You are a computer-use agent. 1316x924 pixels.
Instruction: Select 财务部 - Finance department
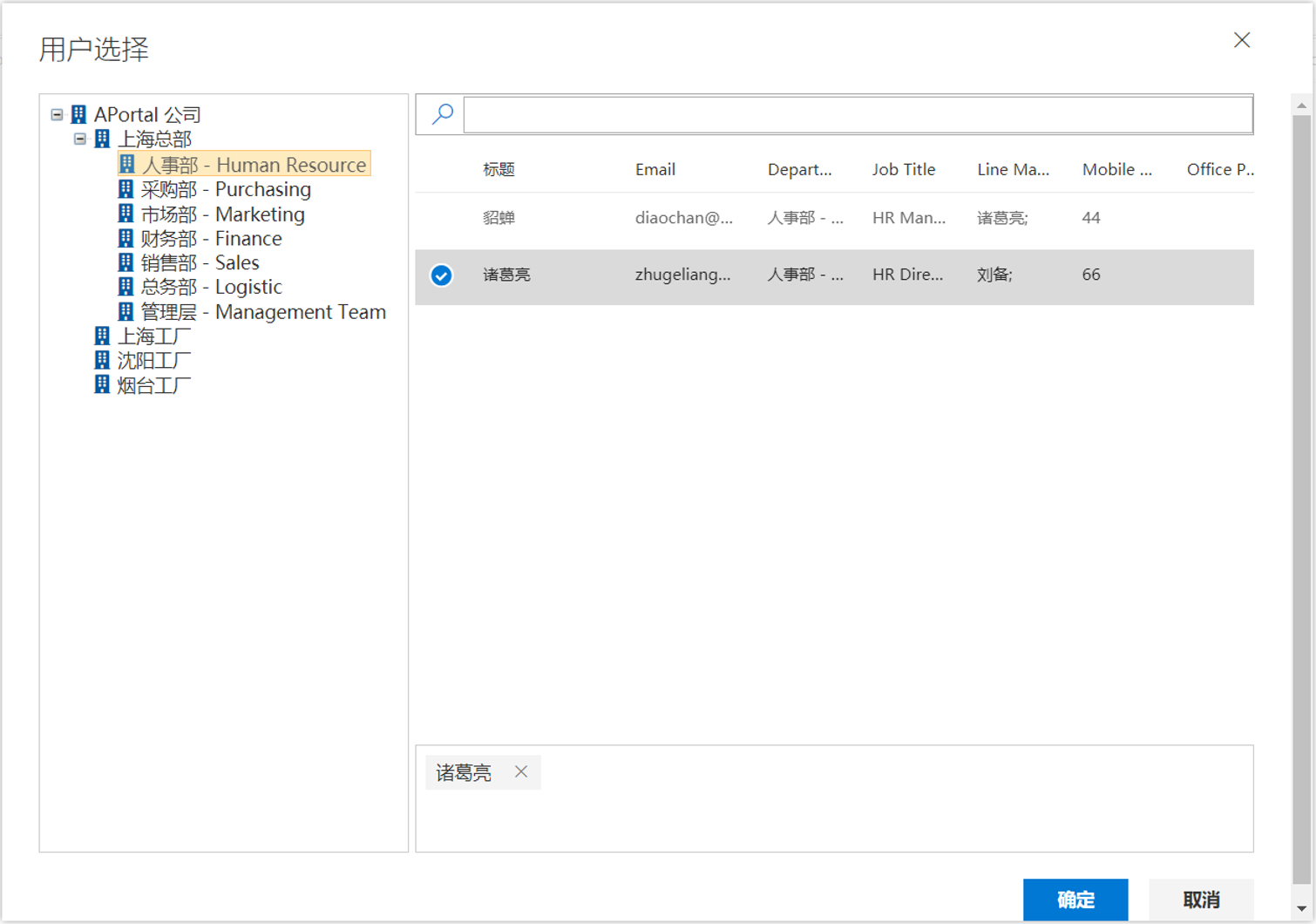(x=211, y=238)
